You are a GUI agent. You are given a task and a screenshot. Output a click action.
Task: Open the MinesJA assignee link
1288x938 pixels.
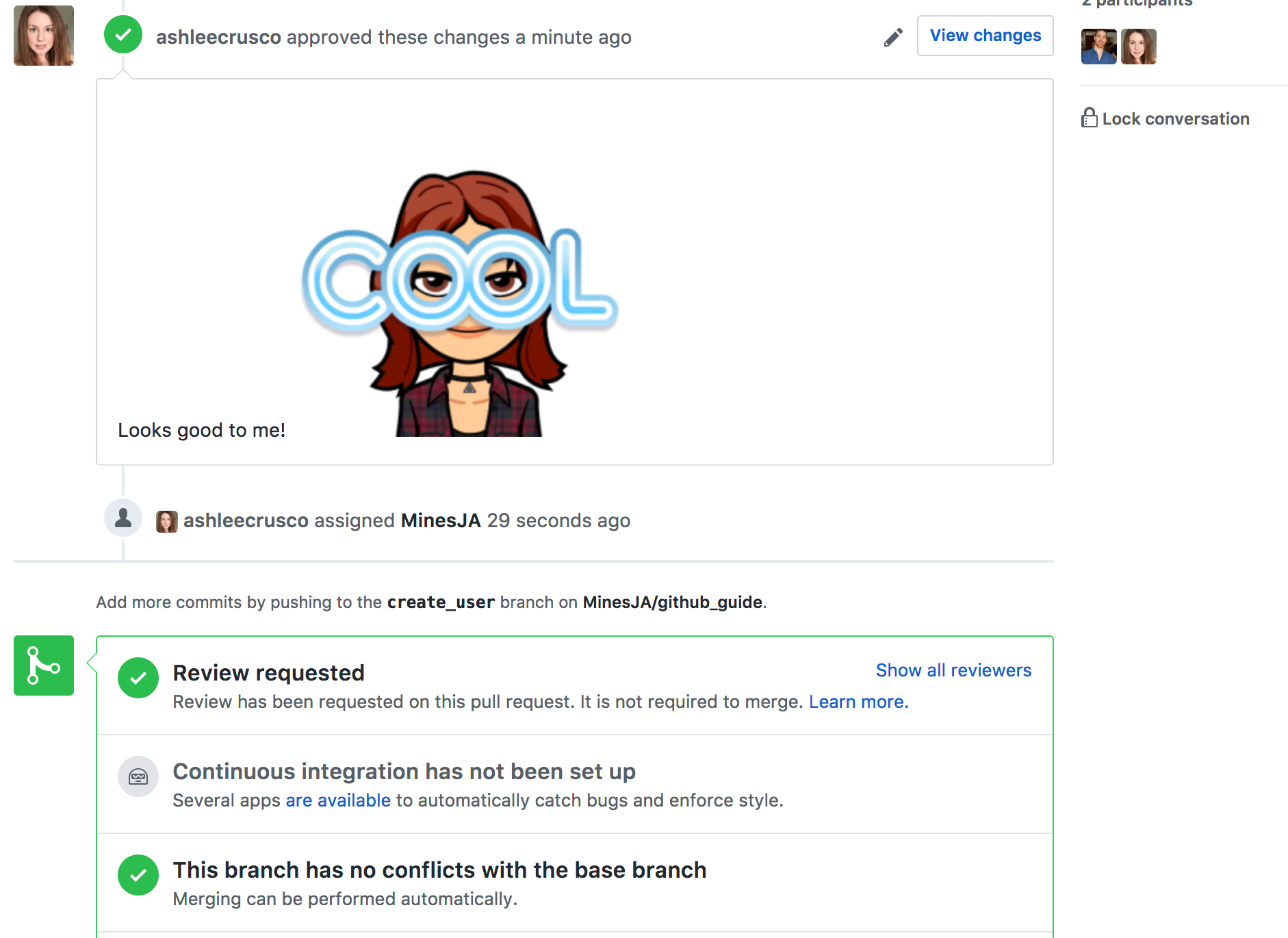click(441, 520)
